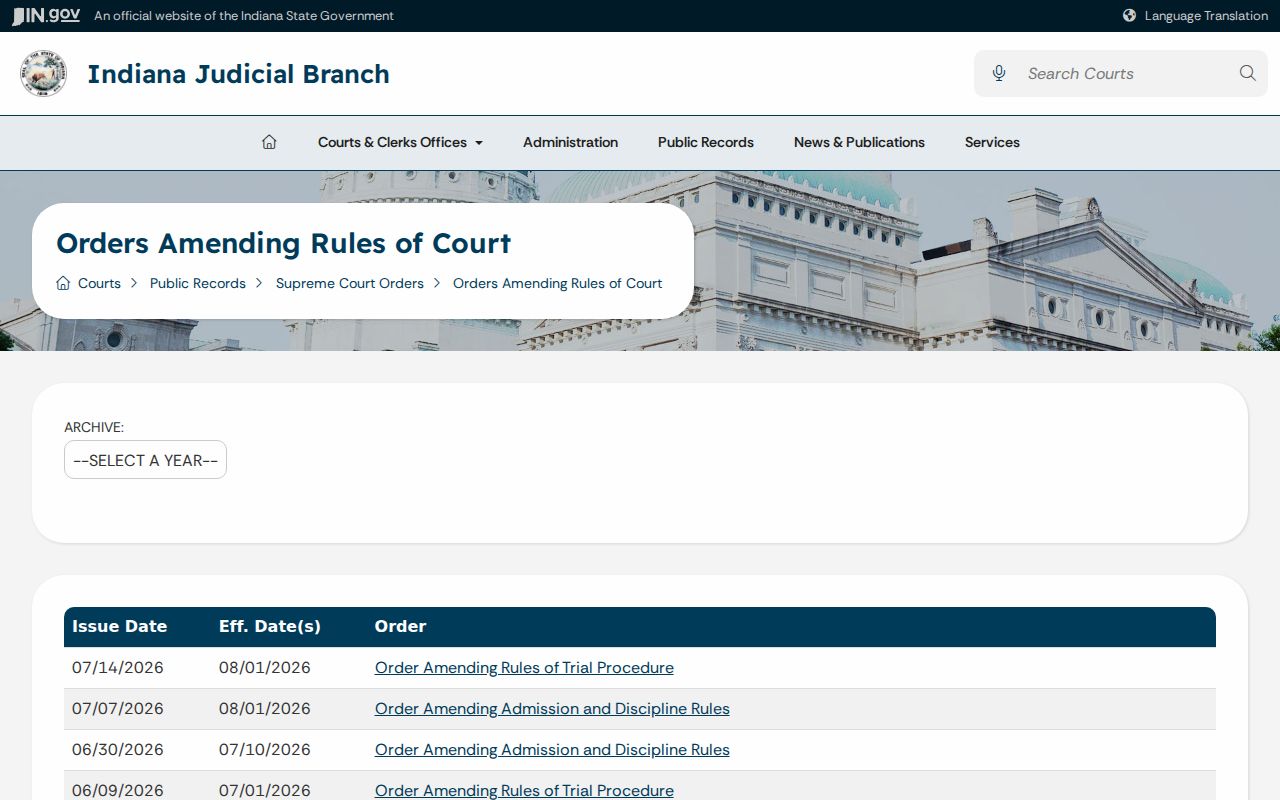Click the Courts breadcrumb link
The height and width of the screenshot is (800, 1280).
point(99,283)
